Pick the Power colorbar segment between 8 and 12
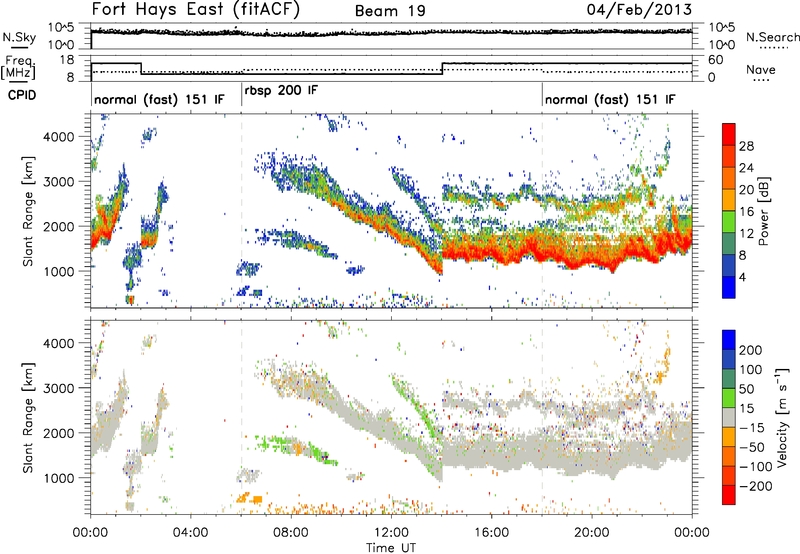 click(729, 243)
